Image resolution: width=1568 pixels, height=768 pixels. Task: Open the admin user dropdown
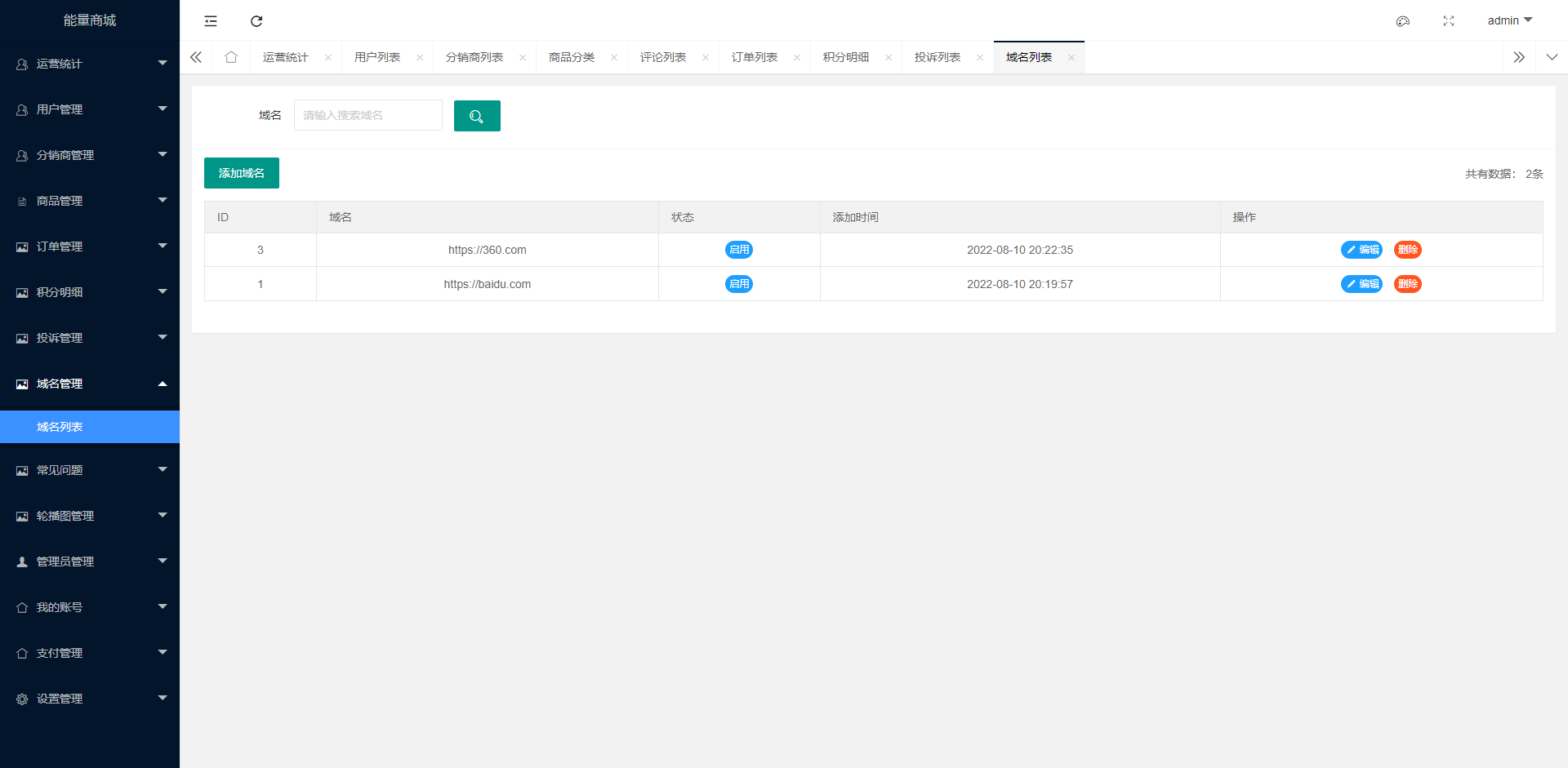coord(1509,20)
